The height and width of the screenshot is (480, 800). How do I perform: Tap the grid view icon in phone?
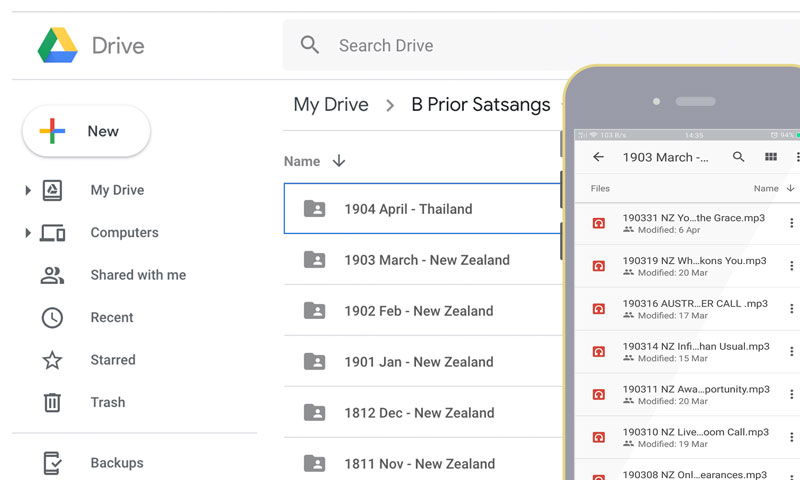tap(771, 157)
